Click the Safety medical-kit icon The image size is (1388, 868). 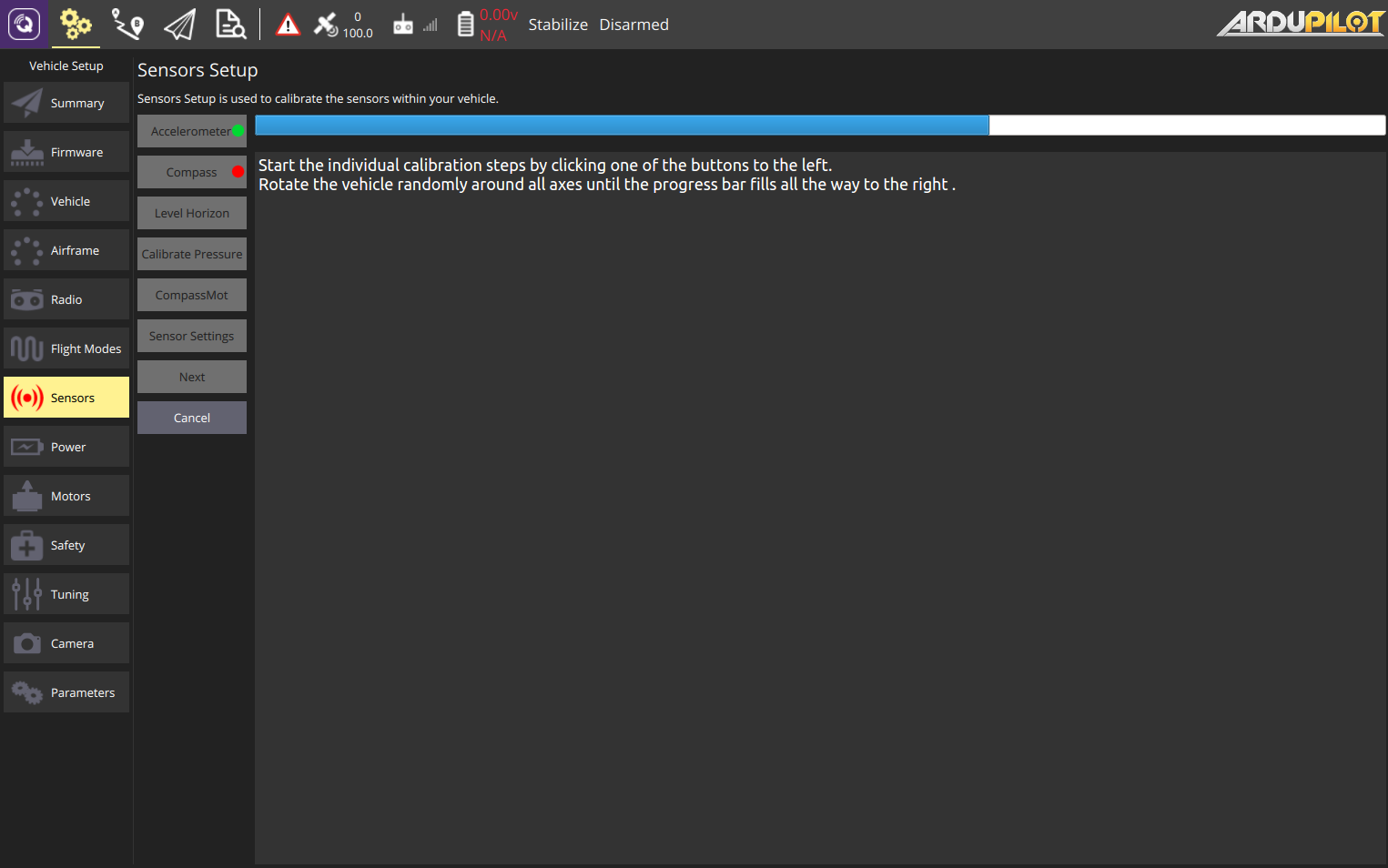(x=27, y=545)
